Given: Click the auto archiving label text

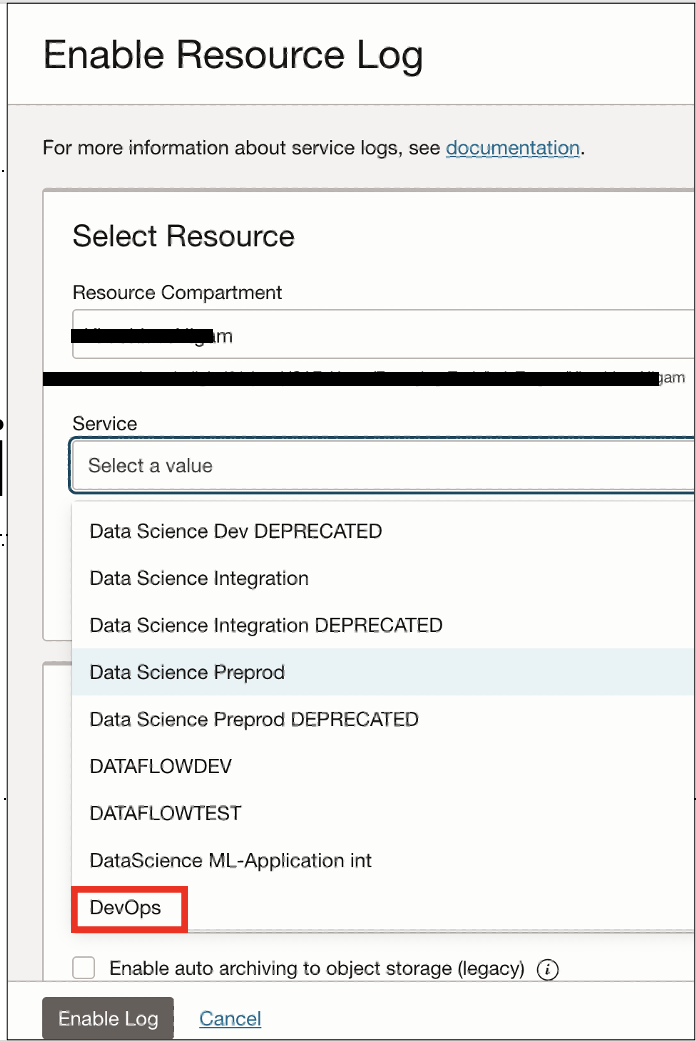Looking at the screenshot, I should (x=316, y=968).
